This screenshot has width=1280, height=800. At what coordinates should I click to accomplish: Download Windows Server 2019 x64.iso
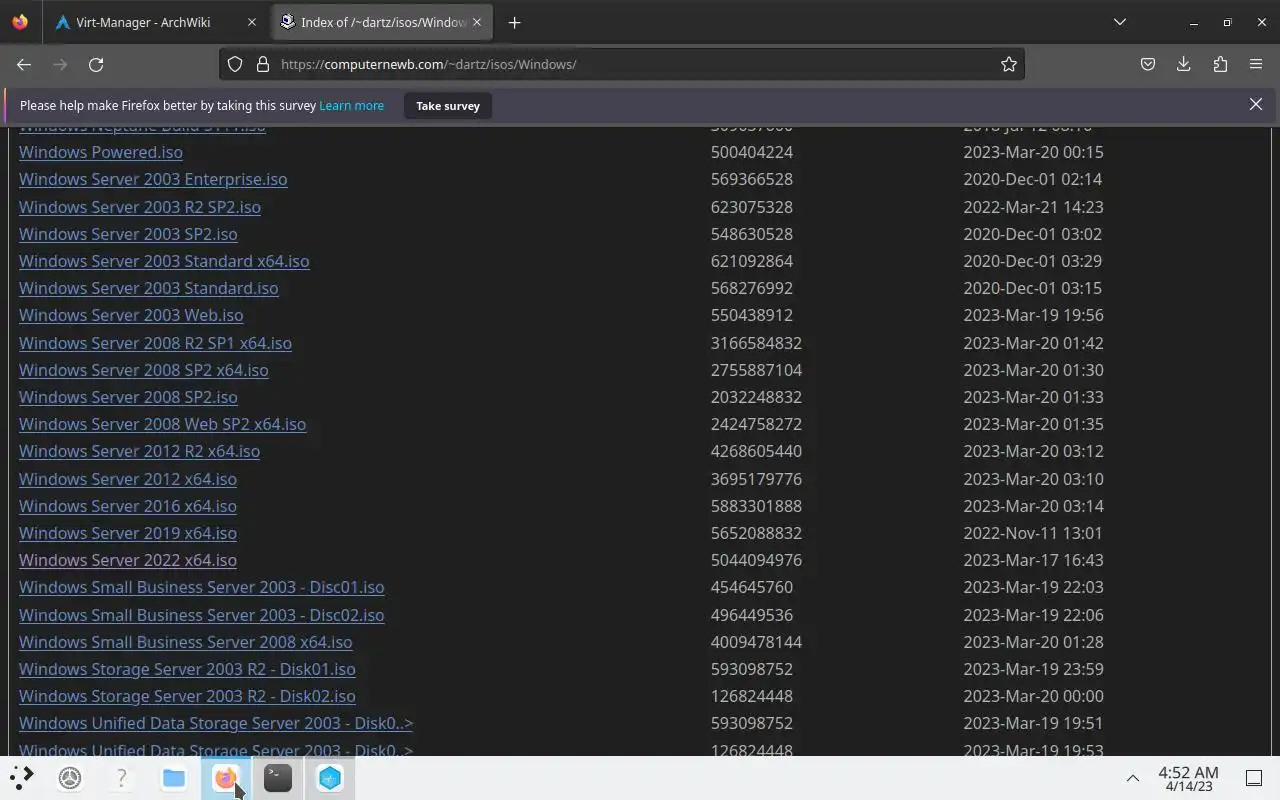[x=128, y=533]
